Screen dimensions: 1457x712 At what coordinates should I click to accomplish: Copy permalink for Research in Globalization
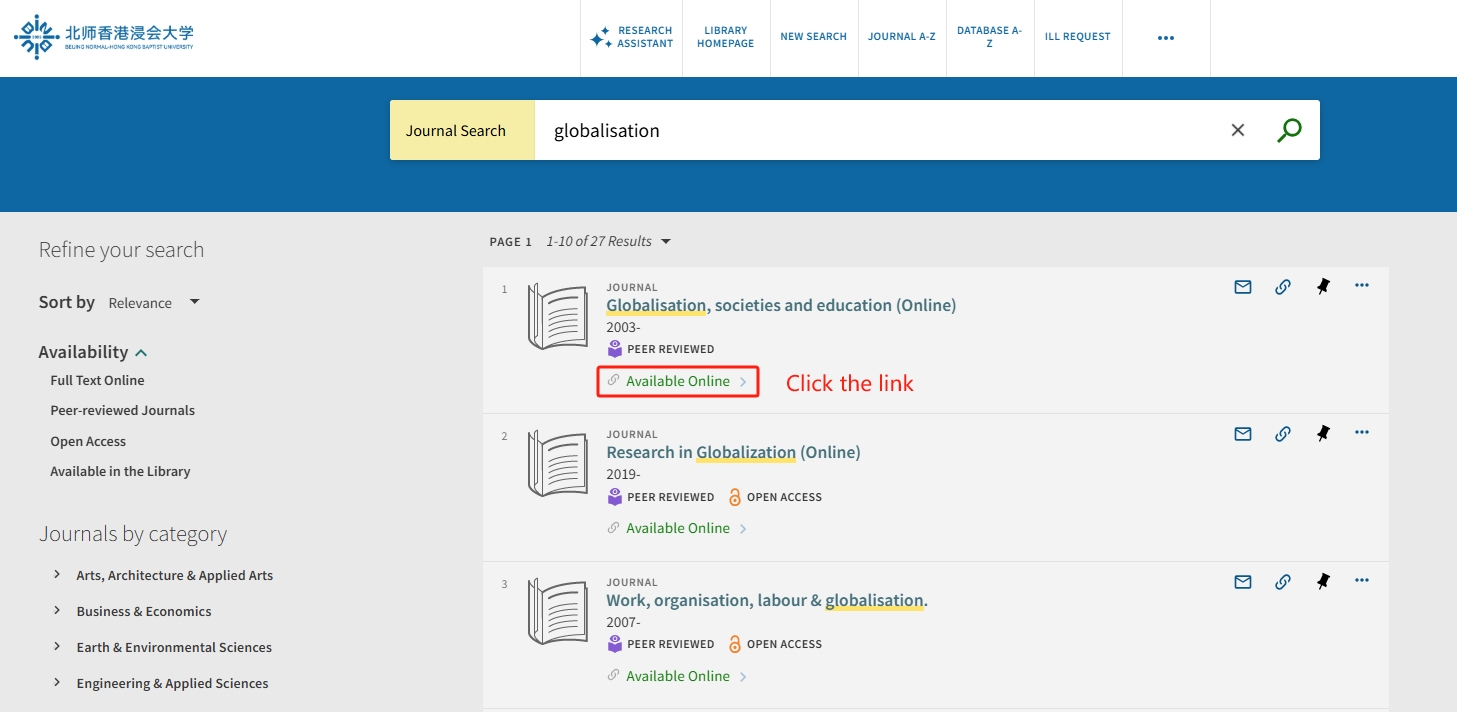[1282, 434]
